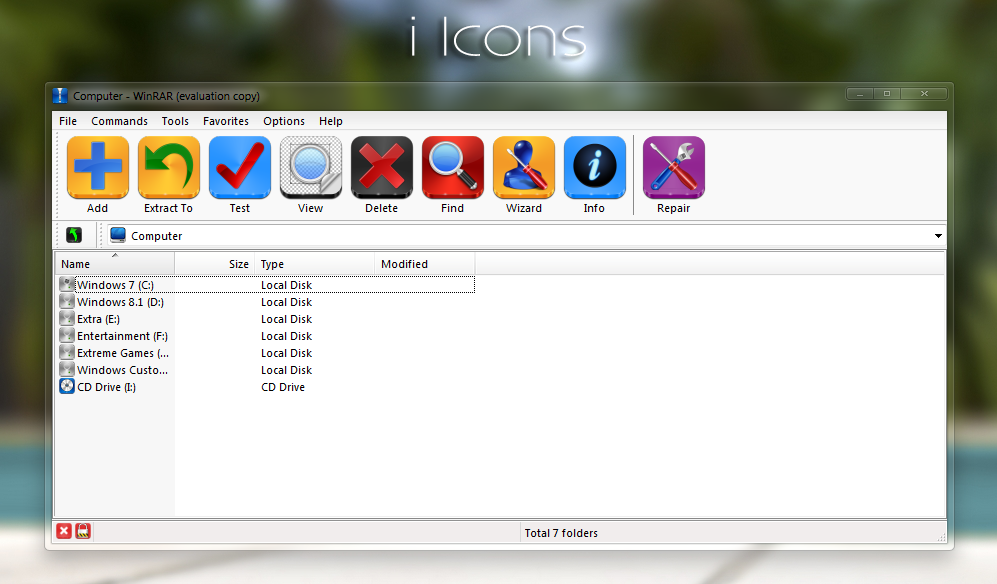Image resolution: width=997 pixels, height=584 pixels.
Task: Click the Windows Custo... disk icon
Action: [67, 368]
